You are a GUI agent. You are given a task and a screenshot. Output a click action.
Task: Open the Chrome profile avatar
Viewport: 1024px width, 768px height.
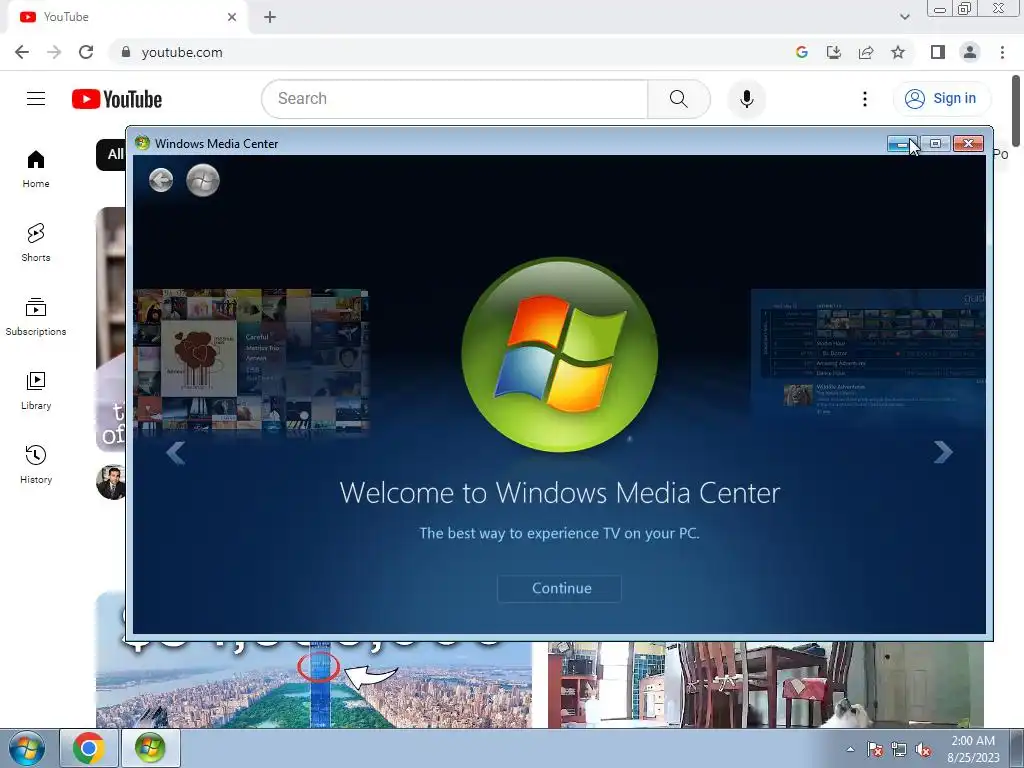click(970, 52)
